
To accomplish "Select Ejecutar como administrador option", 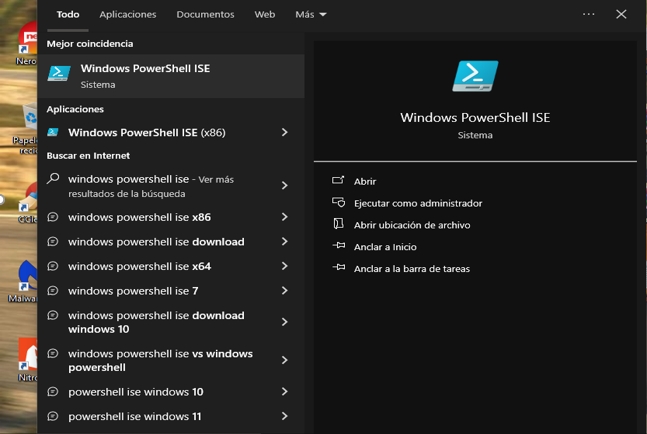I will (x=418, y=203).
